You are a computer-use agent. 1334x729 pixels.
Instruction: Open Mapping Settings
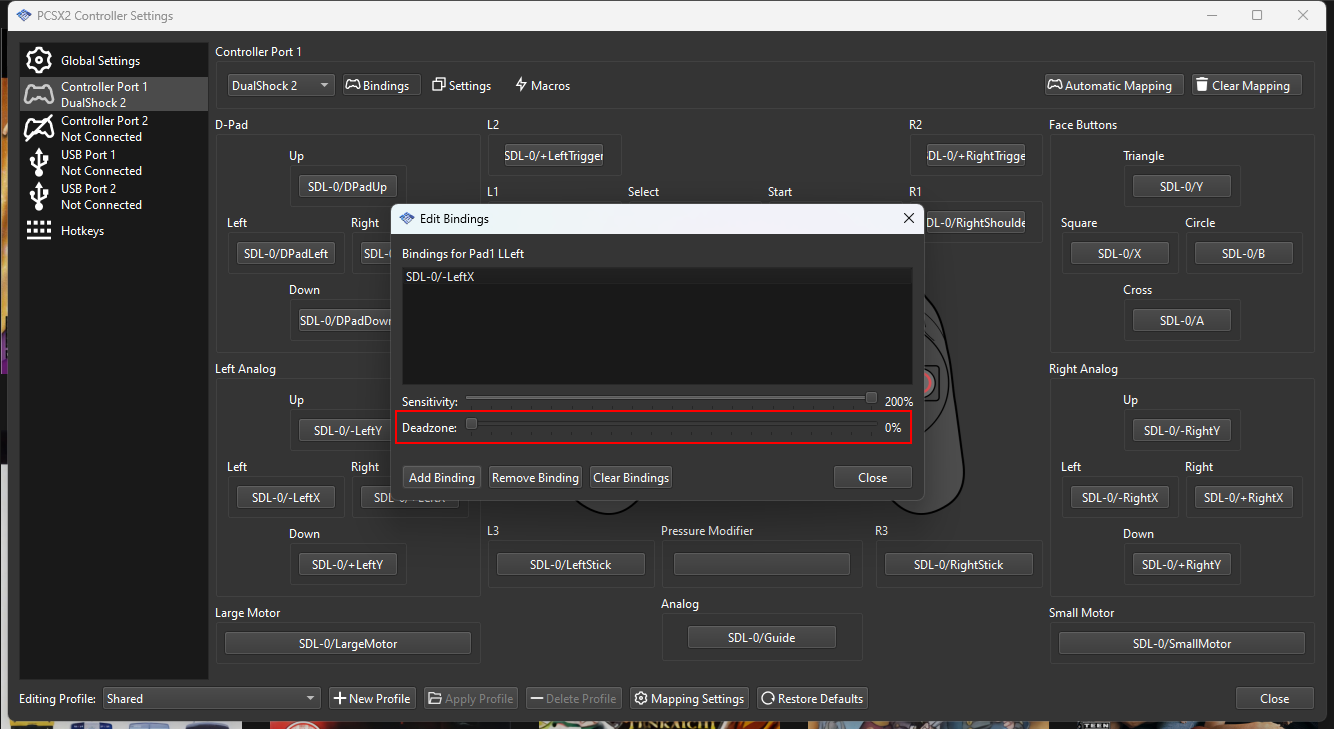coord(690,698)
